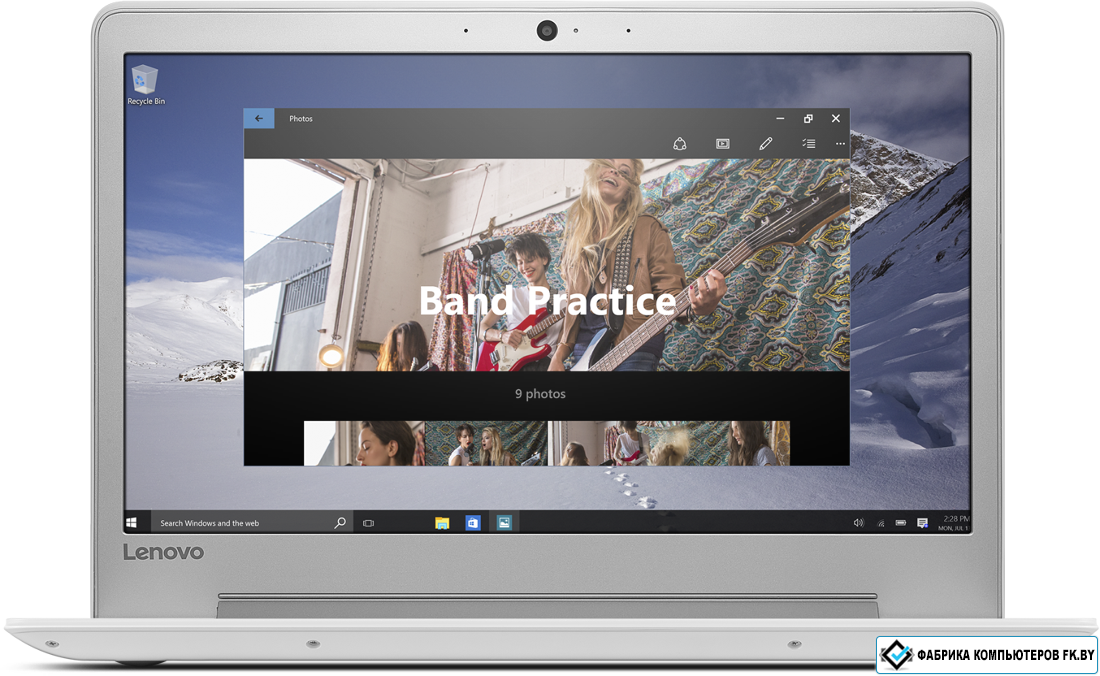Open the Action Center notifications icon

coord(922,523)
